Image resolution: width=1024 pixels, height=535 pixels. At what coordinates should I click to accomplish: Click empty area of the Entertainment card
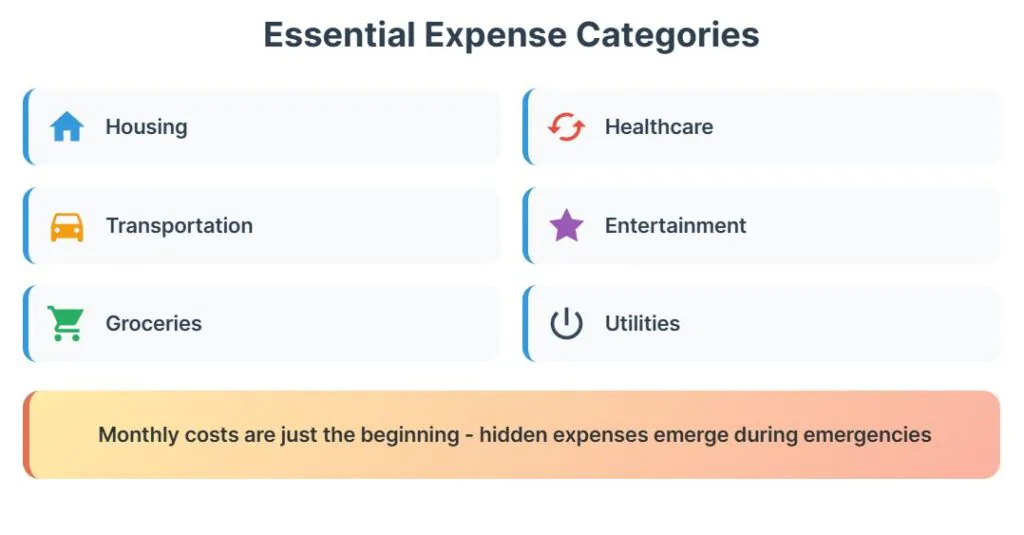[880, 226]
